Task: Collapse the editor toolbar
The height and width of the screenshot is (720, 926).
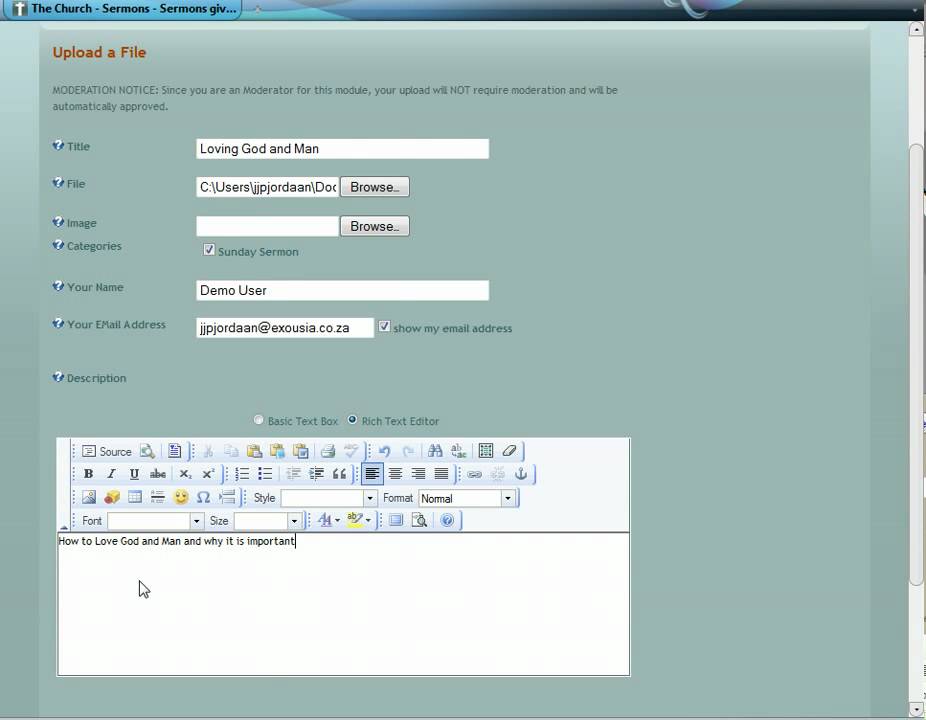Action: pos(64,527)
